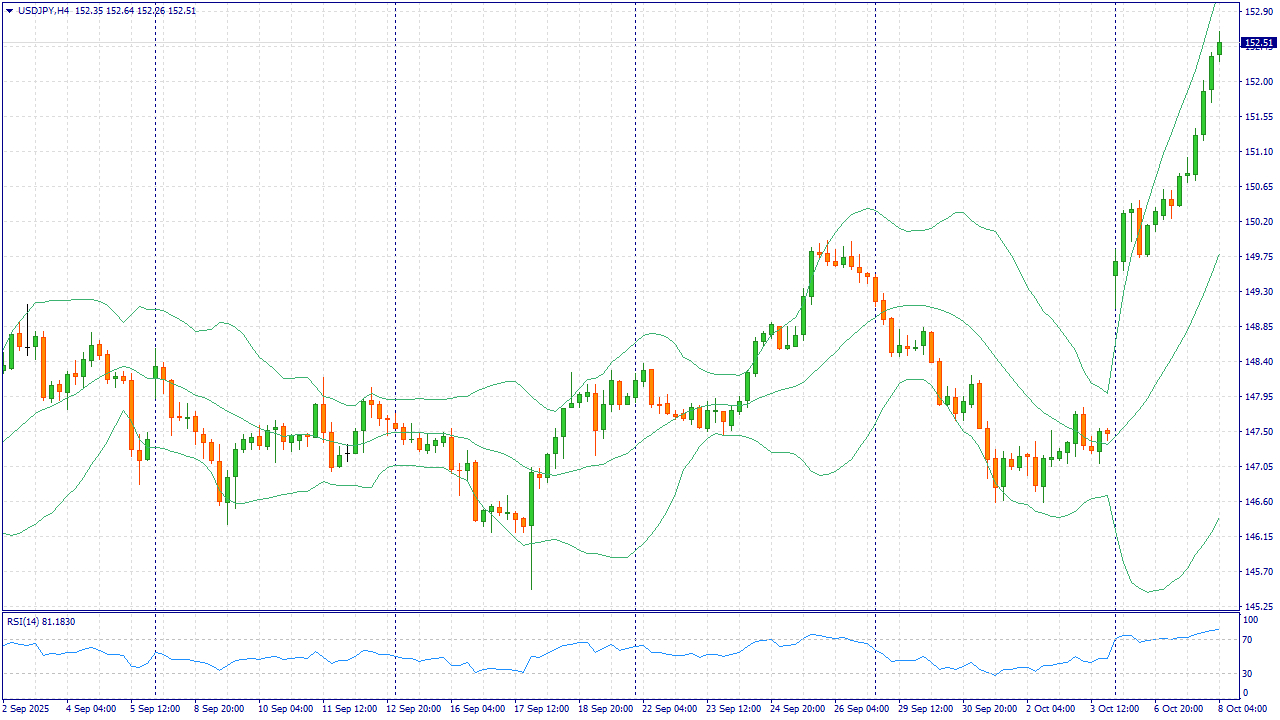Click the 152.90 price axis label
The image size is (1280, 720).
click(x=1257, y=11)
